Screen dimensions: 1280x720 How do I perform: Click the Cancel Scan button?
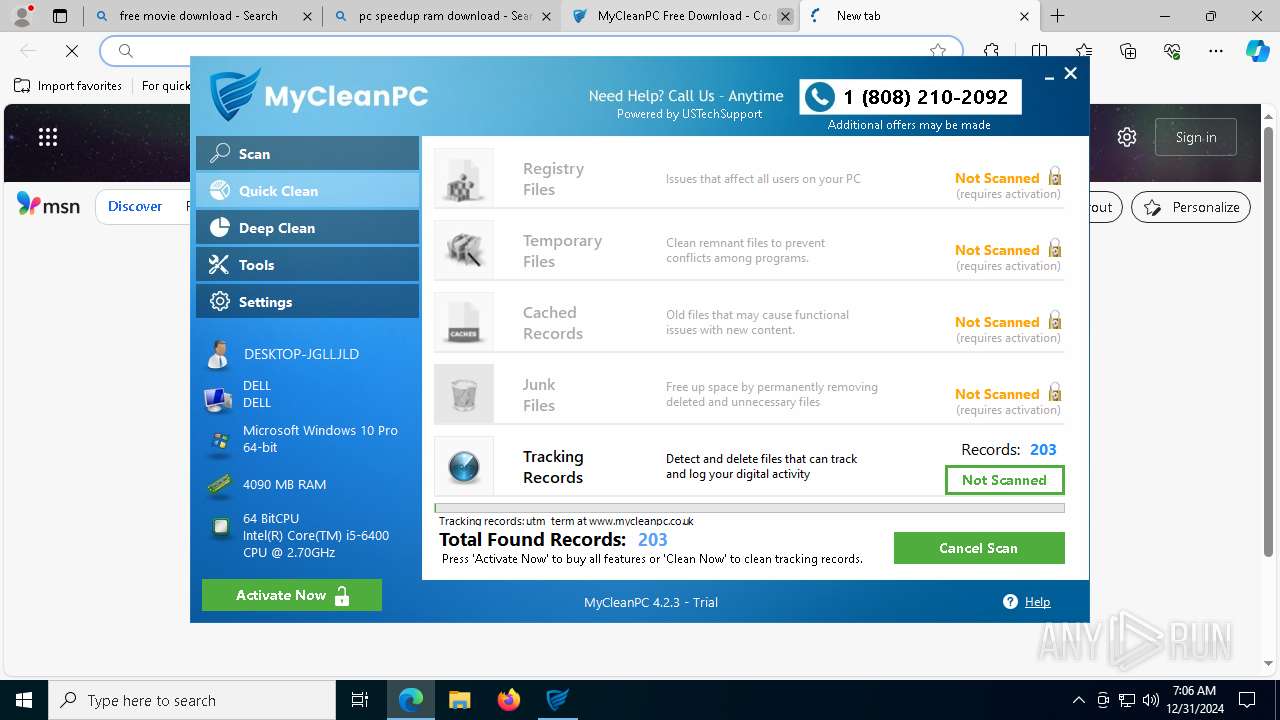tap(979, 548)
